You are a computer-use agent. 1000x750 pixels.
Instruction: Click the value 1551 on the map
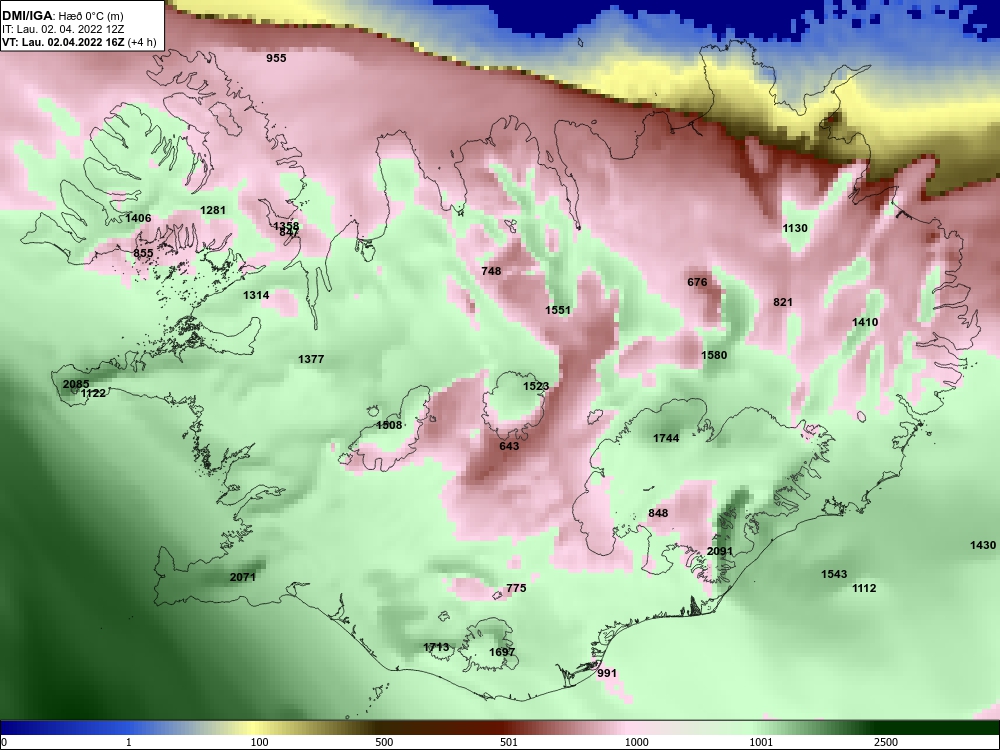558,310
